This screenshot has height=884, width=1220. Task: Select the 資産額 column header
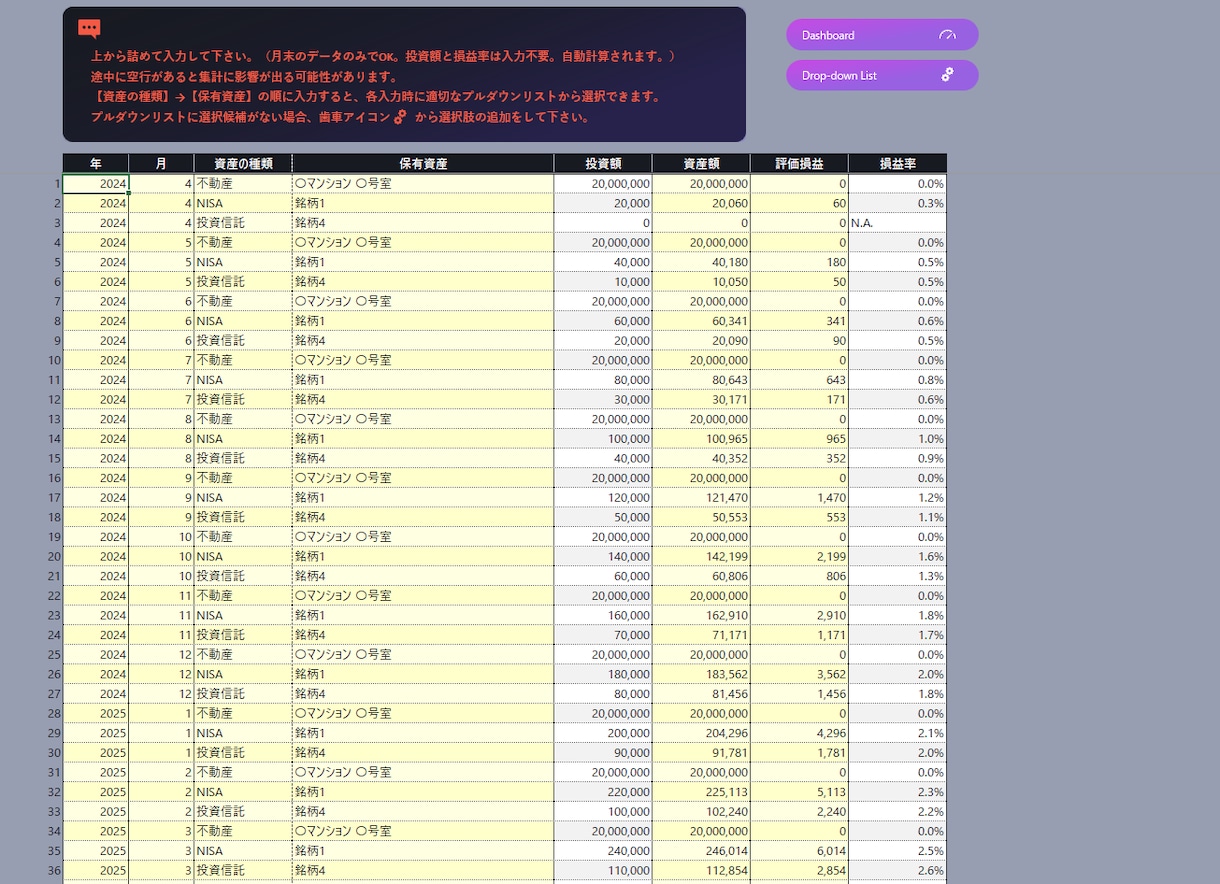coord(701,164)
